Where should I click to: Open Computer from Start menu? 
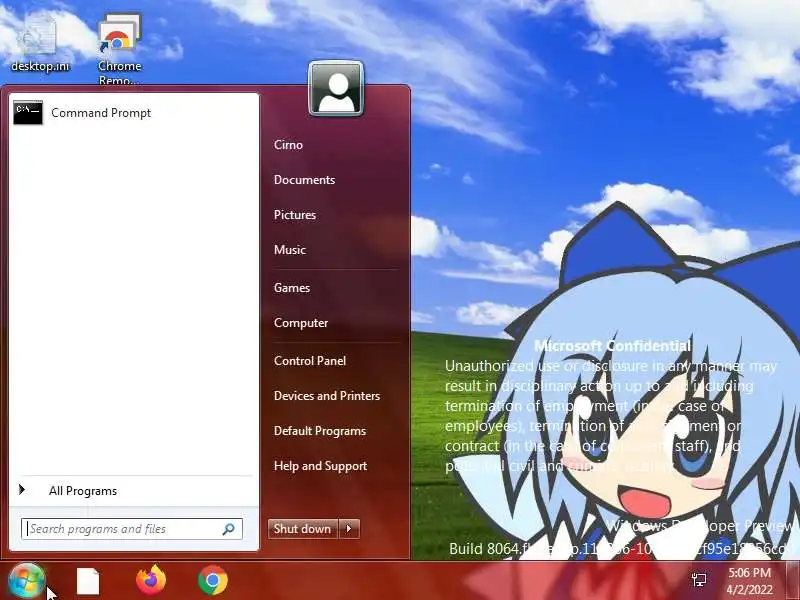[301, 323]
